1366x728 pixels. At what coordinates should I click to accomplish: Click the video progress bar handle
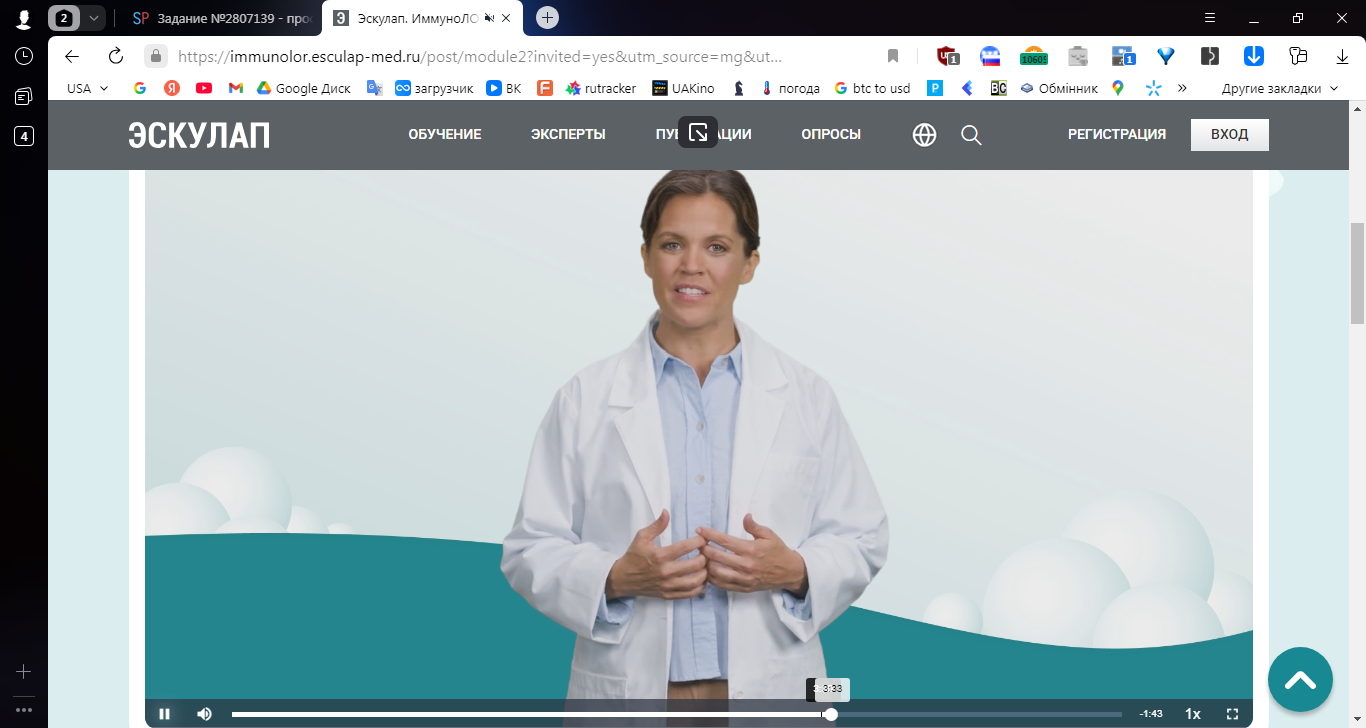coord(831,714)
